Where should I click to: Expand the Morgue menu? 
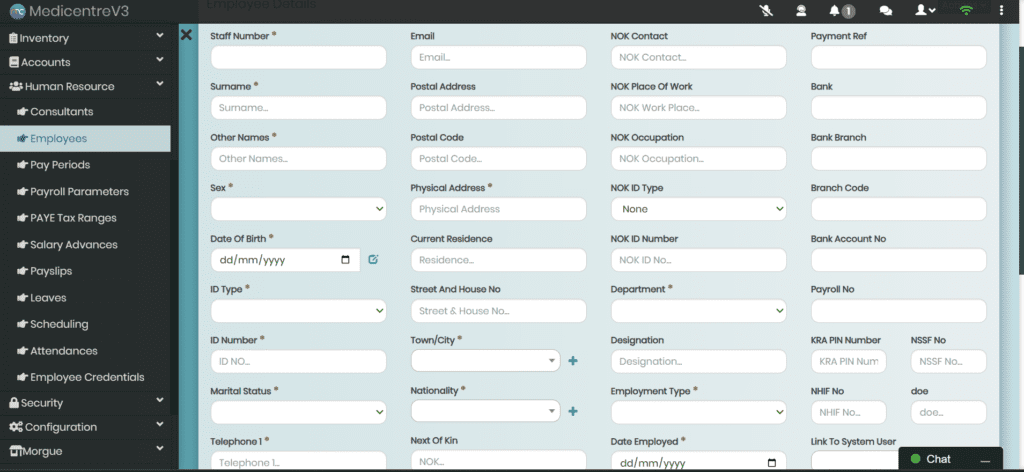point(85,451)
